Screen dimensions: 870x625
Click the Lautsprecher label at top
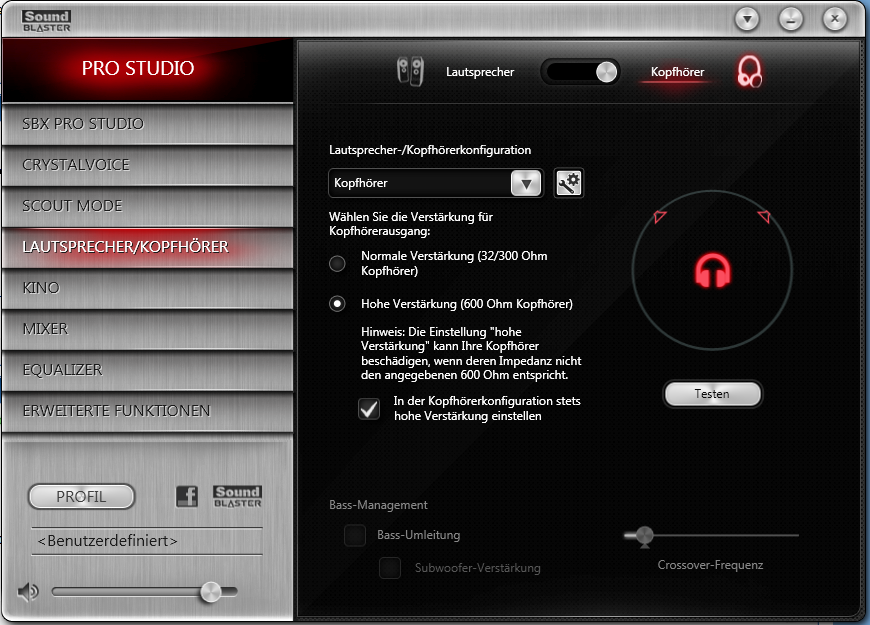(480, 72)
